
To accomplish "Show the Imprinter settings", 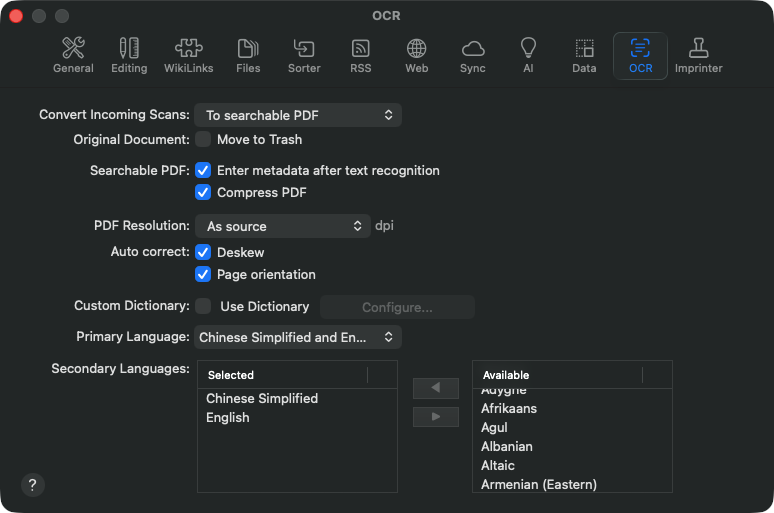I will [698, 55].
